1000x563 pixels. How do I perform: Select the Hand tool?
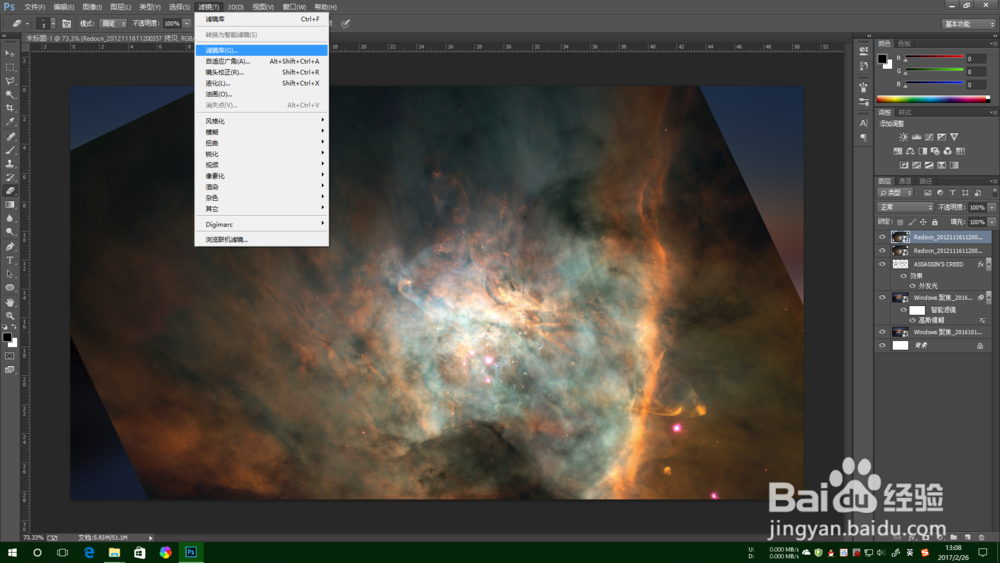coord(10,302)
